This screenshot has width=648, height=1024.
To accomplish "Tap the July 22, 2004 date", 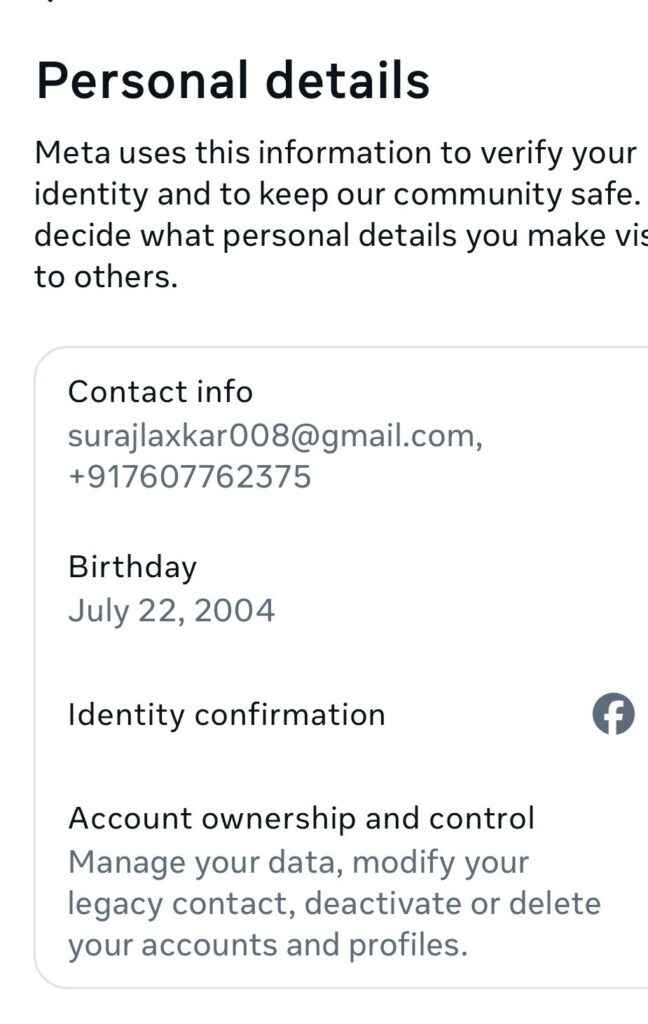I will click(171, 611).
